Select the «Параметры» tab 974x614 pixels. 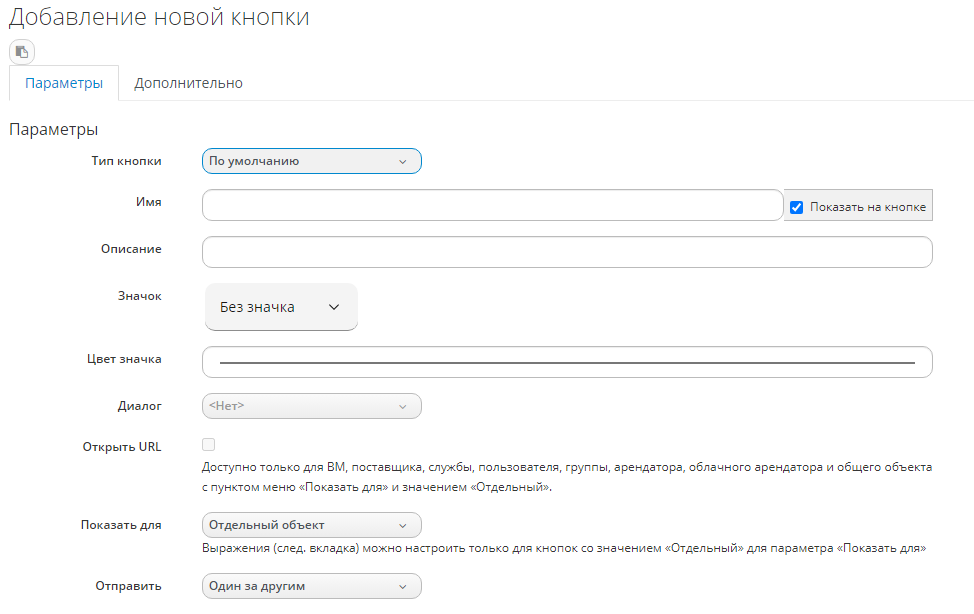coord(64,83)
